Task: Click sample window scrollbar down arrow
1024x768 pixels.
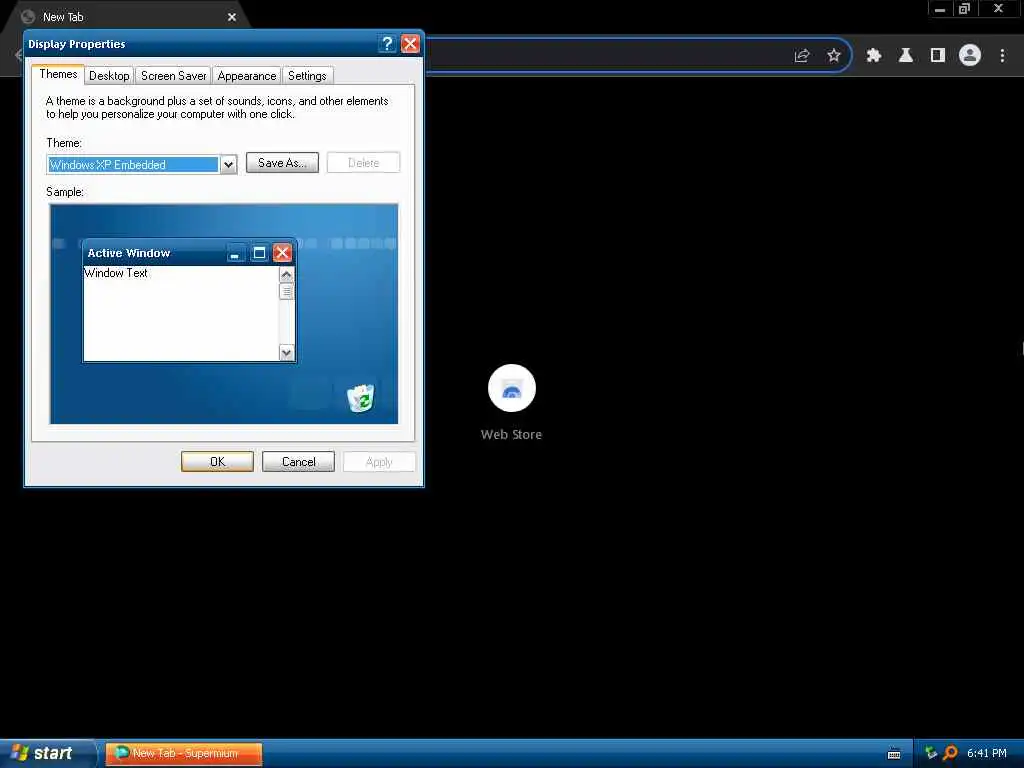Action: pyautogui.click(x=286, y=353)
